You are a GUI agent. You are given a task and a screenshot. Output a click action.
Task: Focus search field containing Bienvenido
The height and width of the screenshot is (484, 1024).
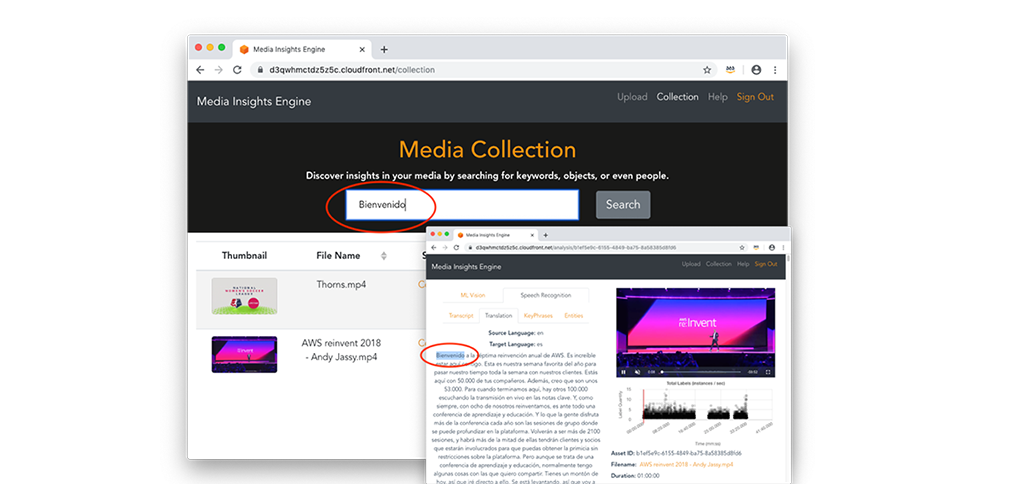(462, 204)
